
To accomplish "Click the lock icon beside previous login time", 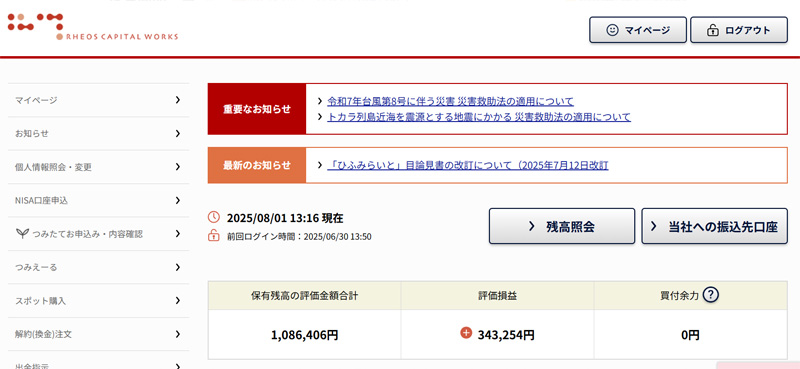I will coord(213,236).
